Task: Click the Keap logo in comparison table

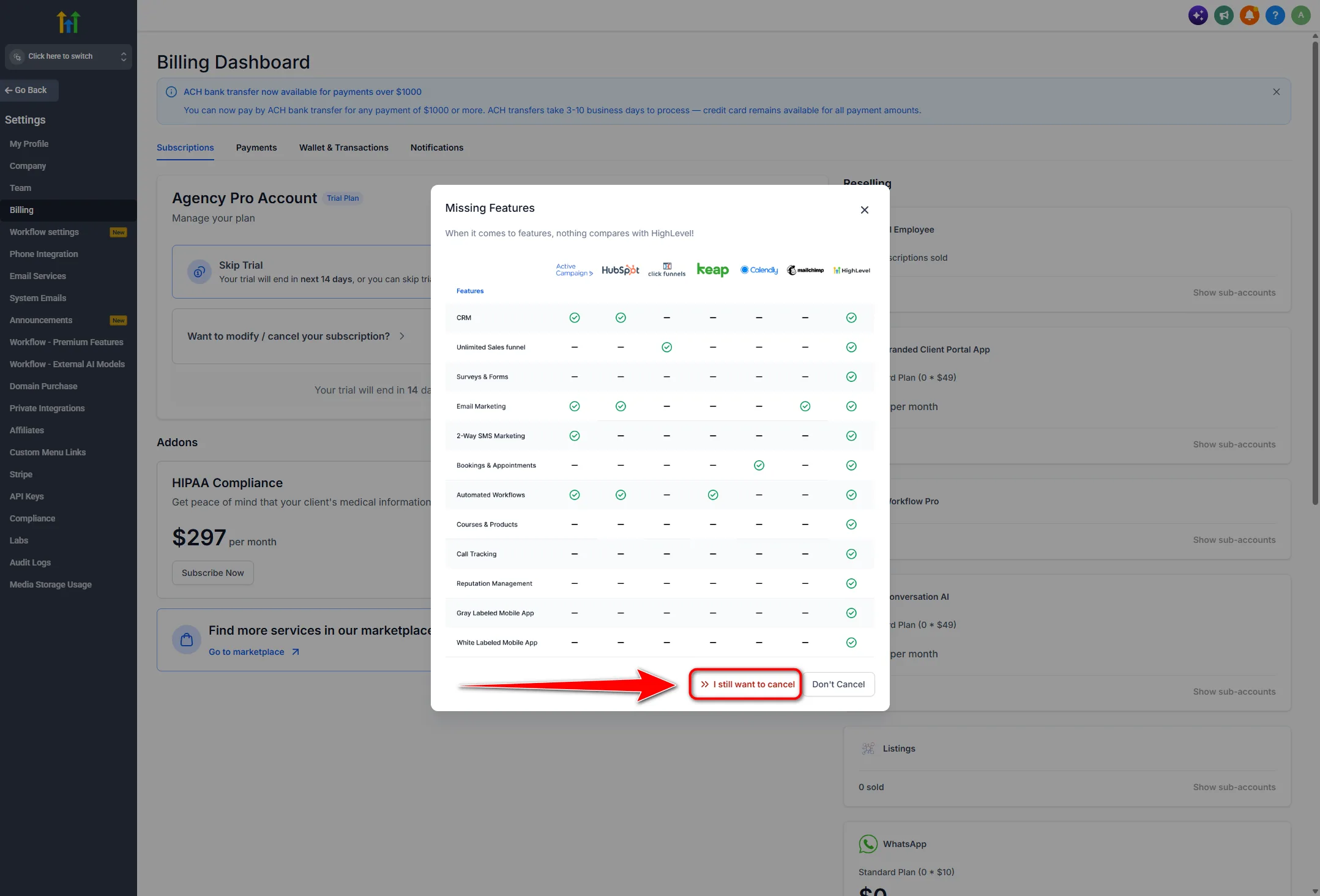Action: pos(712,270)
